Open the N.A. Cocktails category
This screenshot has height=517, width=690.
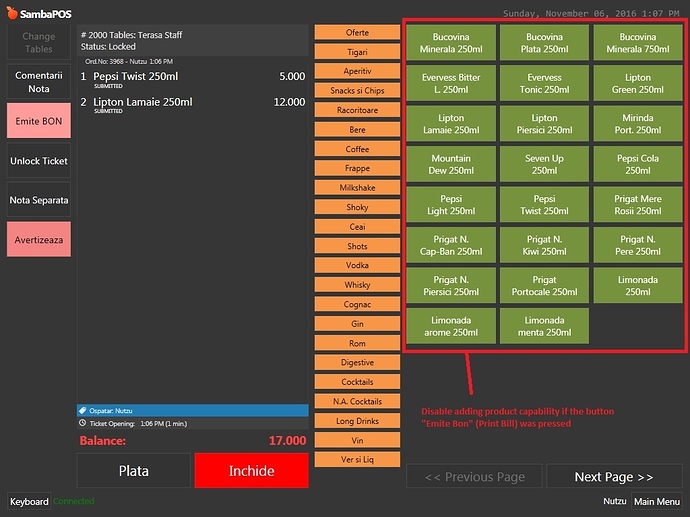click(357, 401)
